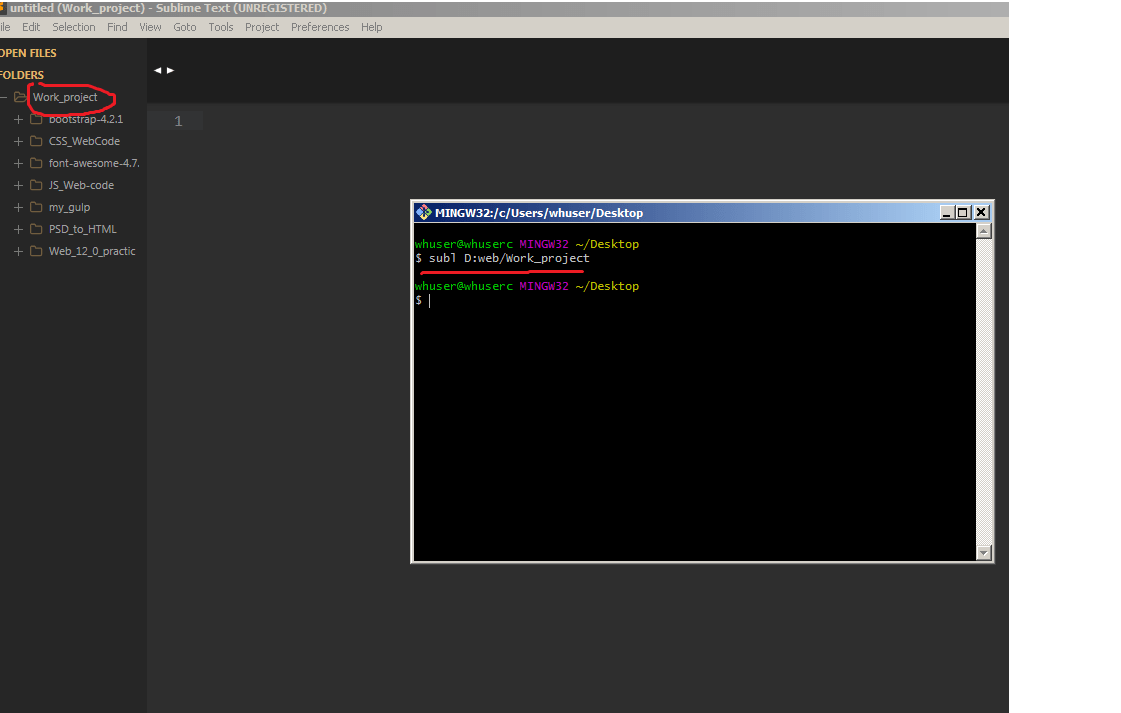Open the Find menu

117,27
